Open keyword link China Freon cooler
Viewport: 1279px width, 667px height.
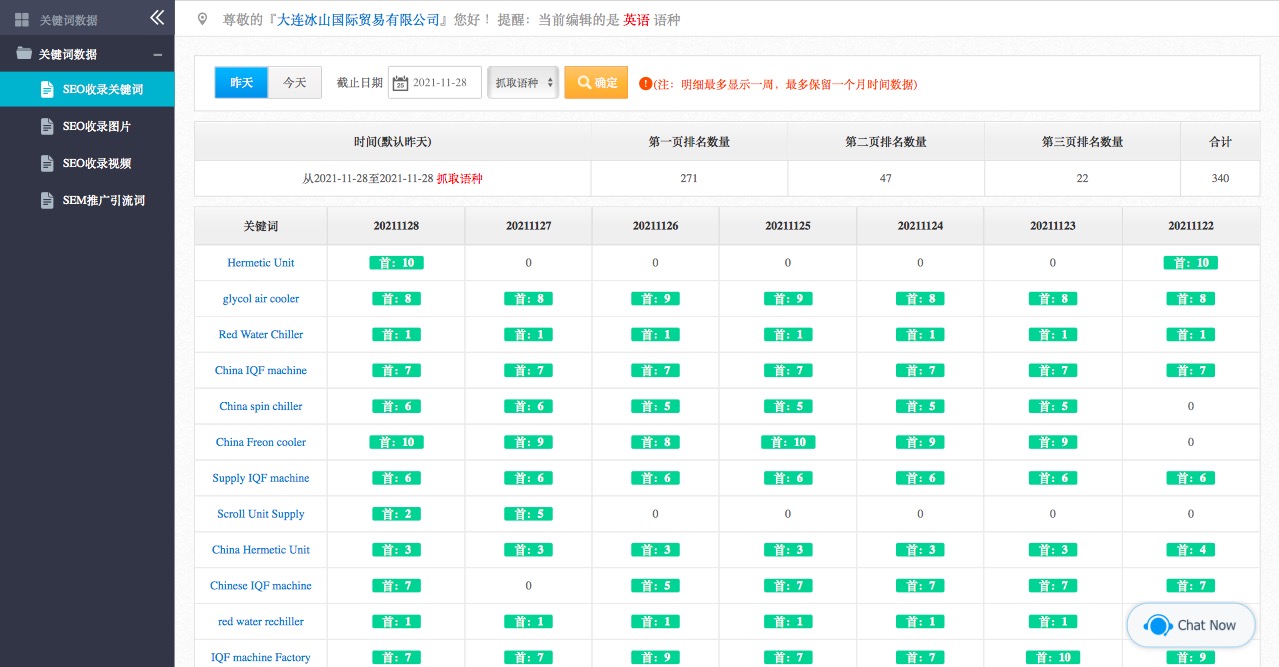tap(261, 443)
